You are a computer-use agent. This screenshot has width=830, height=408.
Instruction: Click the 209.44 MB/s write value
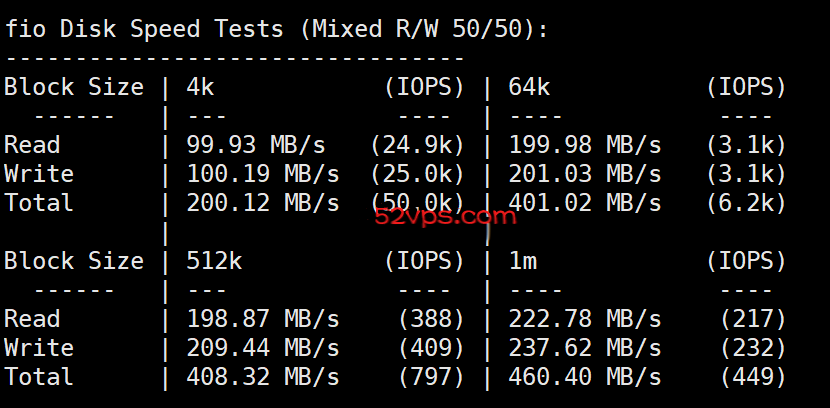263,348
